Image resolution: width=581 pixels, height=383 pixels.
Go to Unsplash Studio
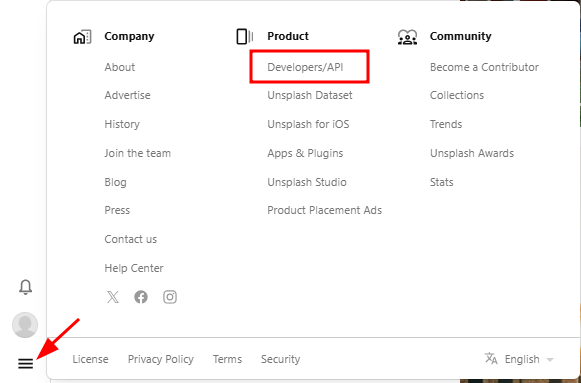[x=307, y=182]
